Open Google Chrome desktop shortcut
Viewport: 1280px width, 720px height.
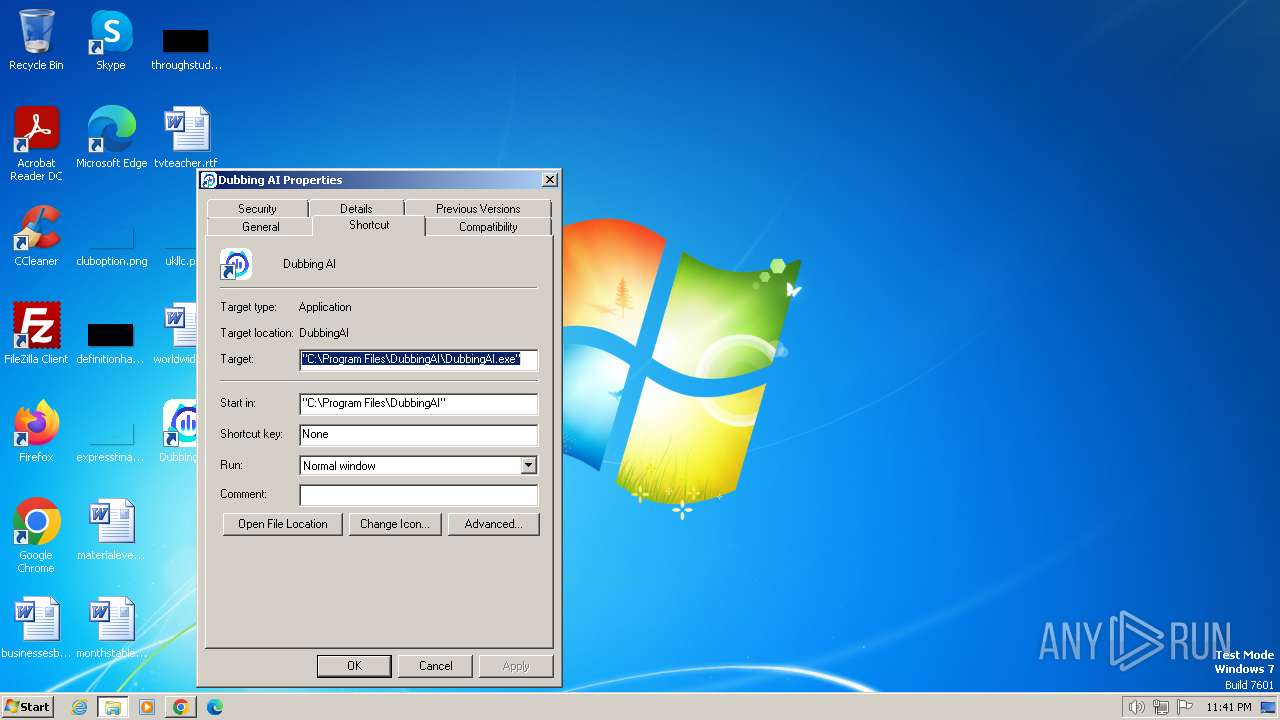(36, 536)
